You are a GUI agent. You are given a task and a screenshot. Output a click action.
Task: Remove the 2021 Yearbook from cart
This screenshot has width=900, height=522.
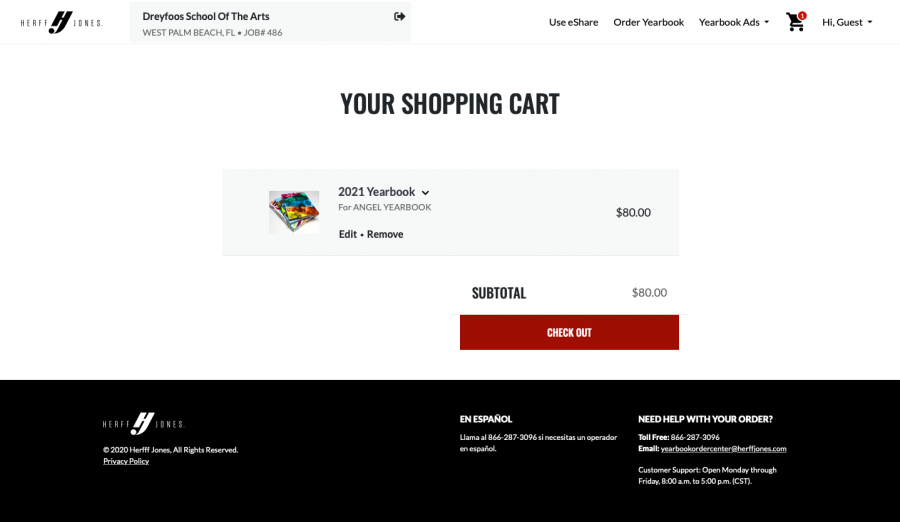[385, 234]
